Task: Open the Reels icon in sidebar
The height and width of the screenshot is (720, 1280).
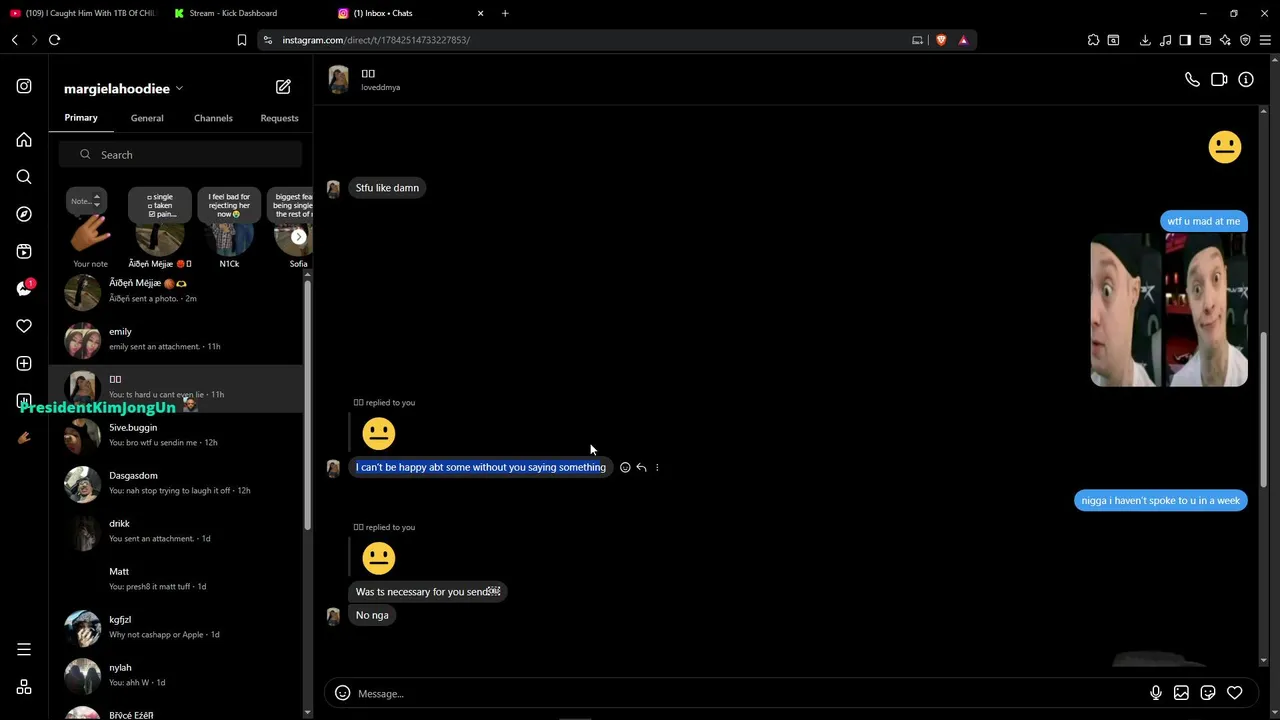Action: click(x=24, y=251)
